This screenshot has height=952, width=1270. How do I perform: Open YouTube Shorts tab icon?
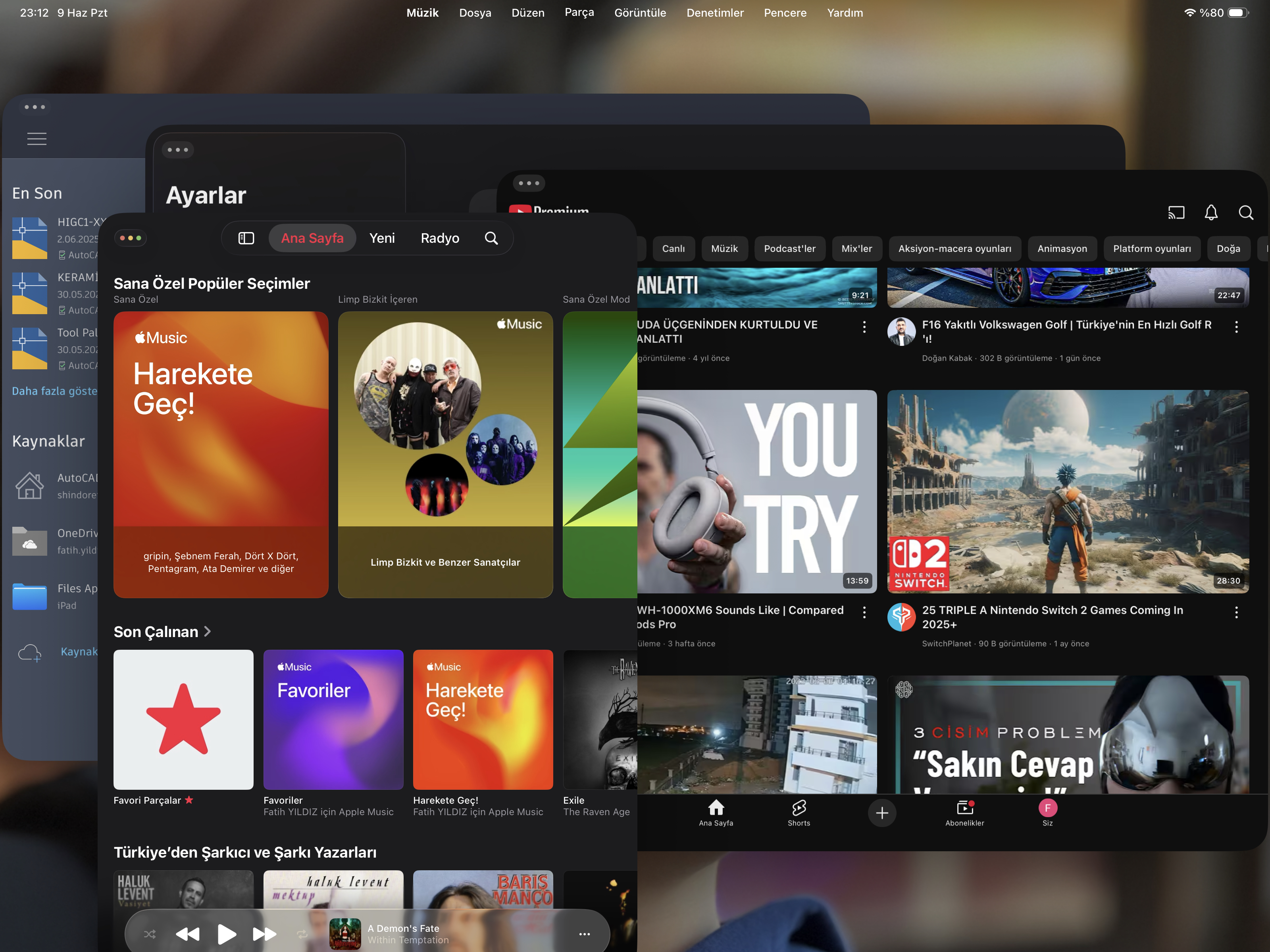pyautogui.click(x=799, y=808)
